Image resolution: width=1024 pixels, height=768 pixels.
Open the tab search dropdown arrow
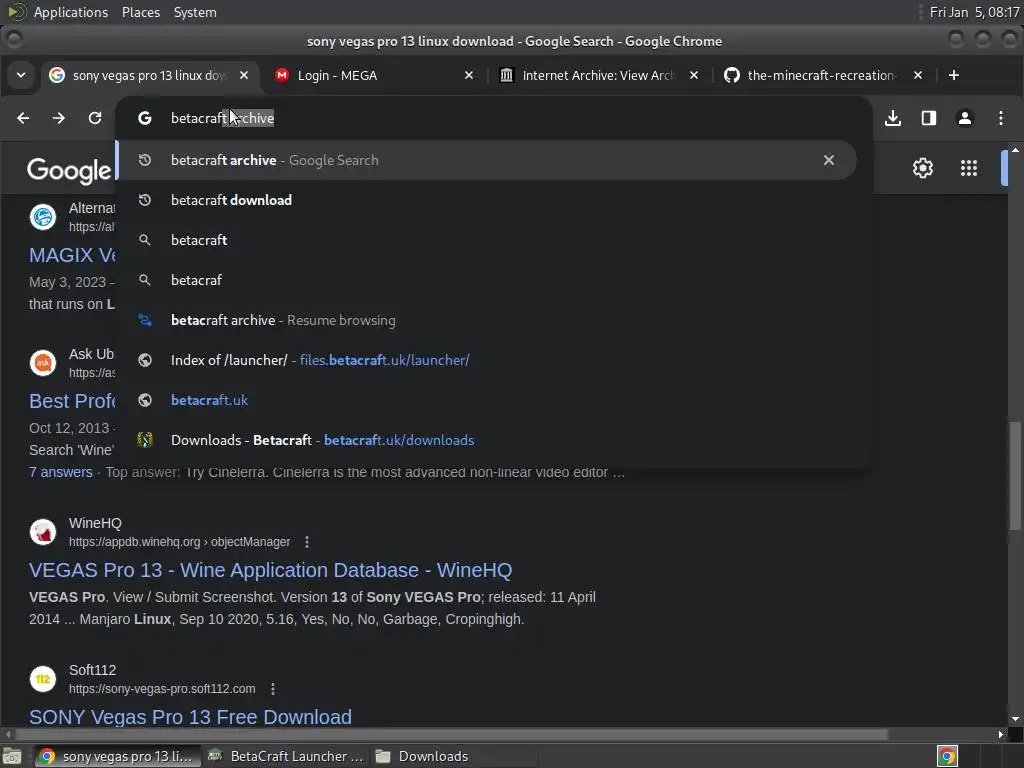pos(21,76)
